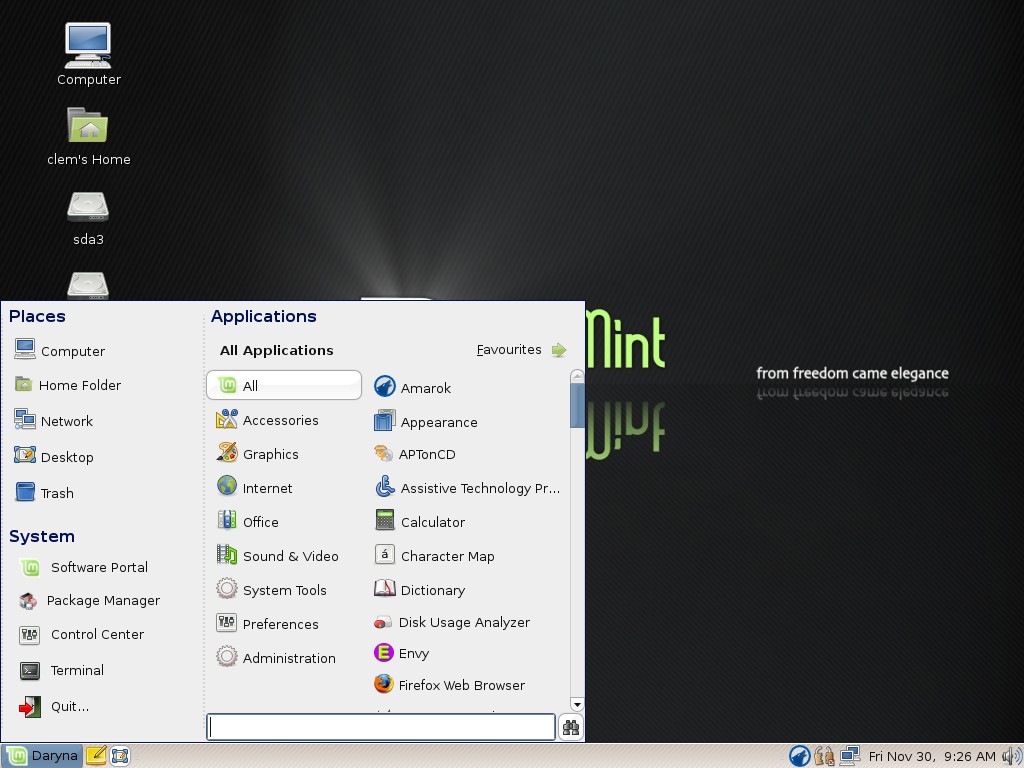Screen dimensions: 1024x768
Task: Open the update manager lock tray icon
Action: tap(824, 756)
